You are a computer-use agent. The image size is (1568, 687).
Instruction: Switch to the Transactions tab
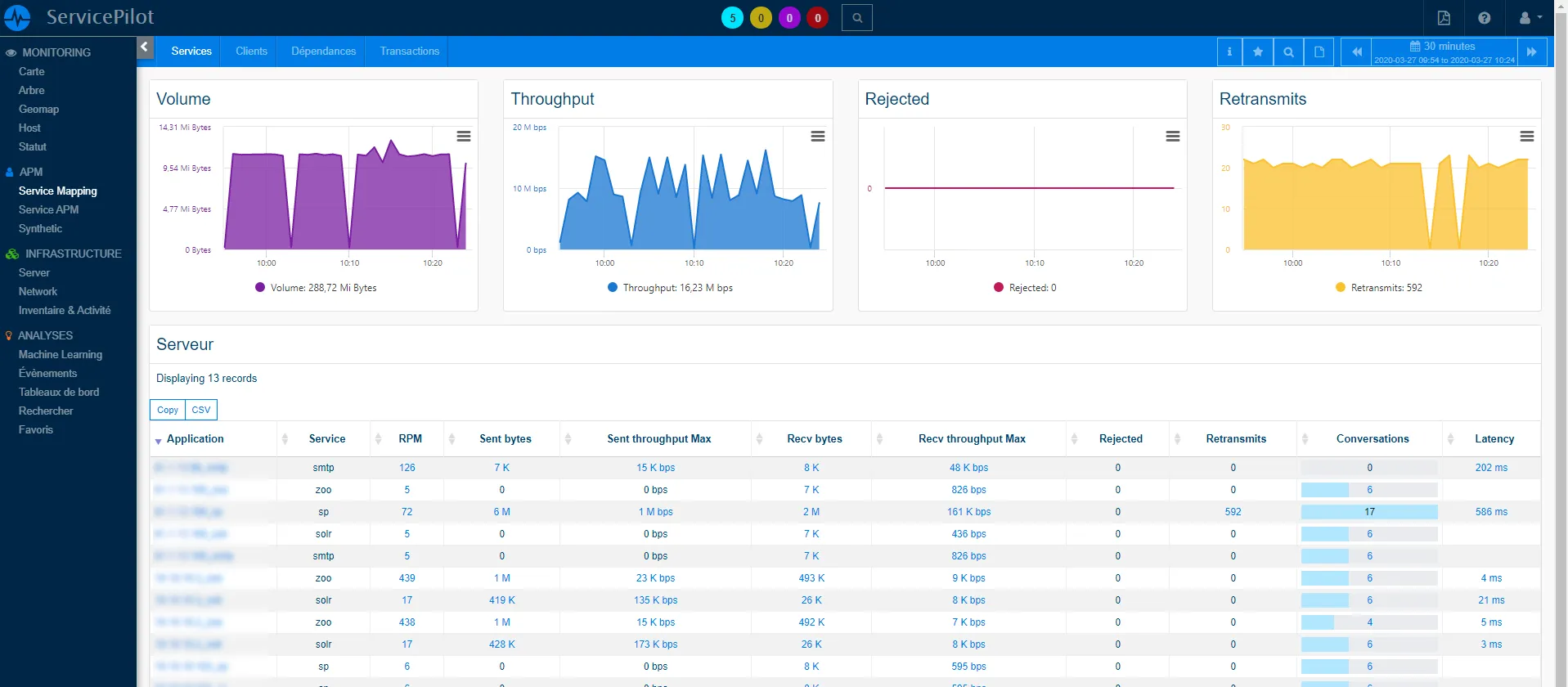click(x=409, y=51)
